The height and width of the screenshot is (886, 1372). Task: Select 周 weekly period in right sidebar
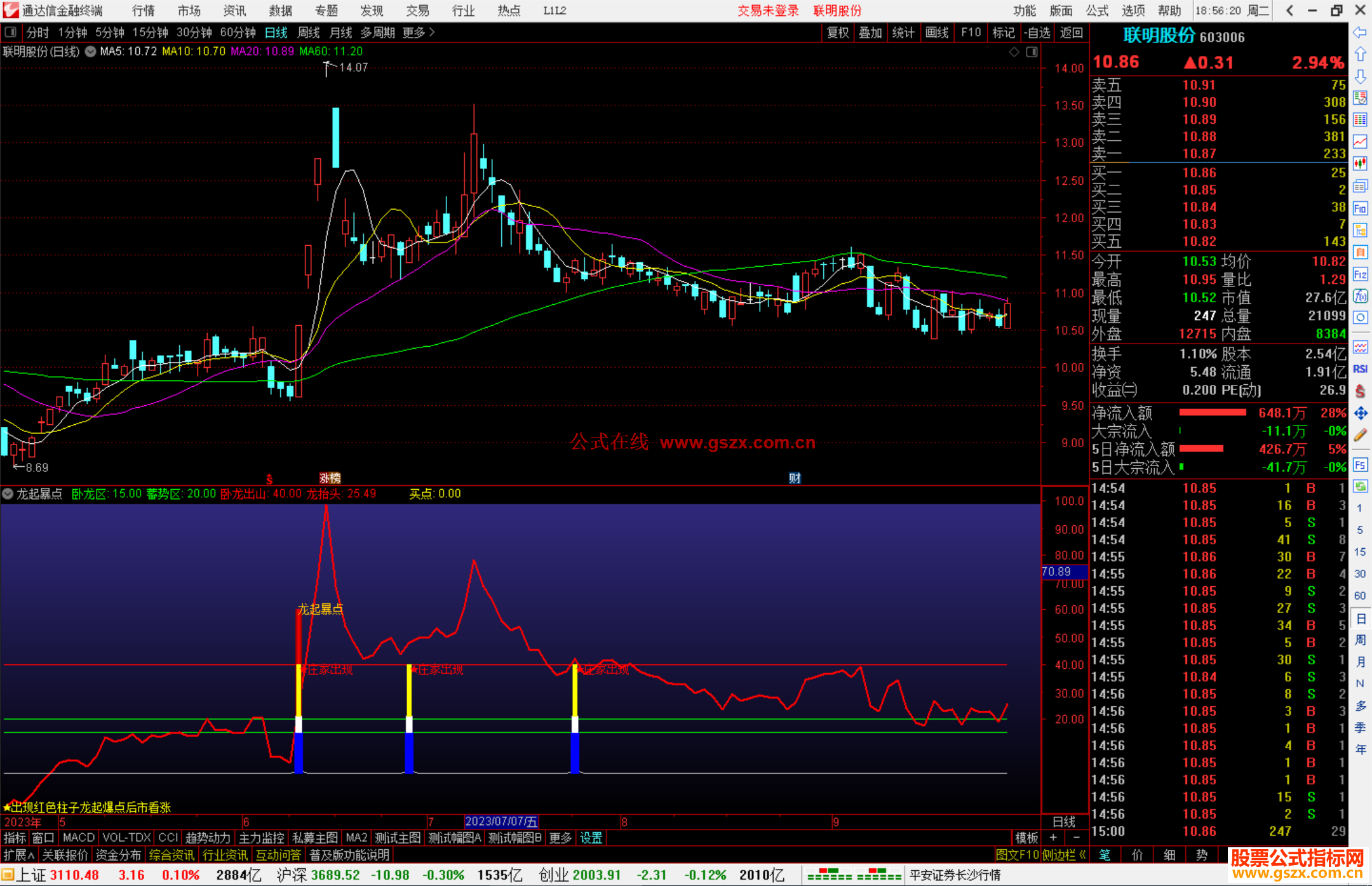[1360, 640]
